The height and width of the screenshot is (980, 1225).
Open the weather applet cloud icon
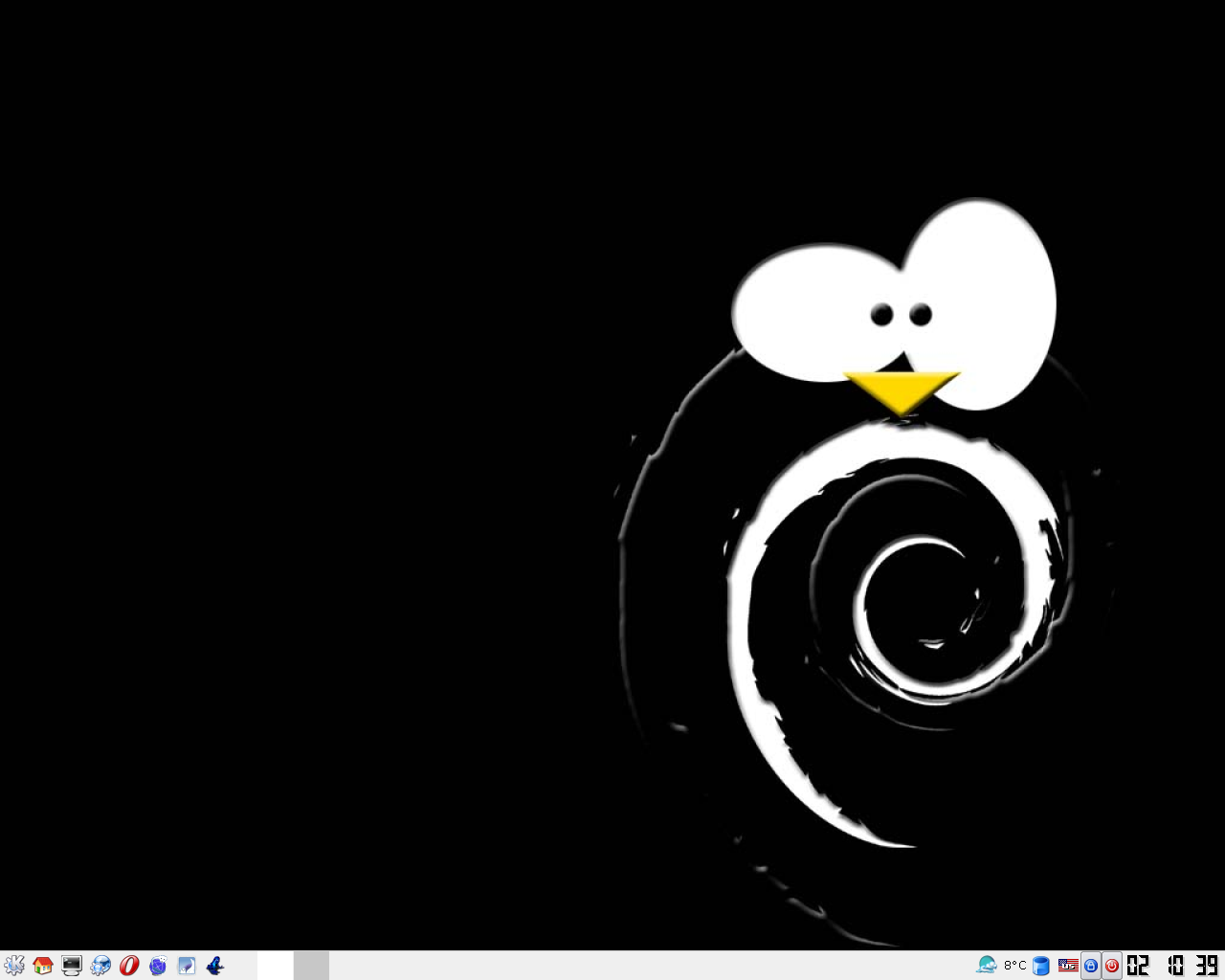pyautogui.click(x=987, y=965)
